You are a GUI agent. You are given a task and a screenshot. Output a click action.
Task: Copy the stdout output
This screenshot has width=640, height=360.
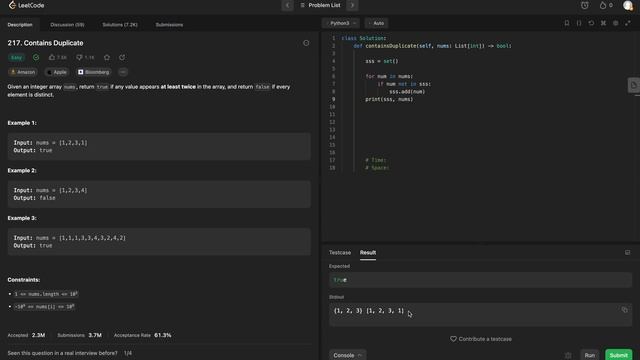point(624,310)
